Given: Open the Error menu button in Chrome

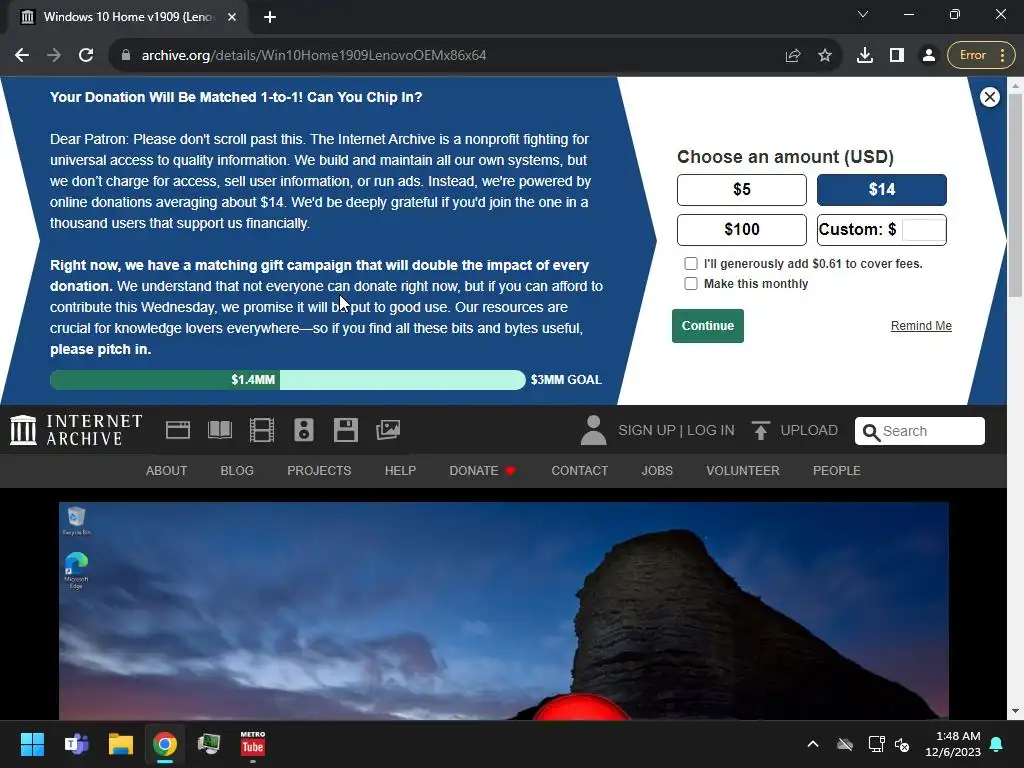Looking at the screenshot, I should [x=981, y=56].
